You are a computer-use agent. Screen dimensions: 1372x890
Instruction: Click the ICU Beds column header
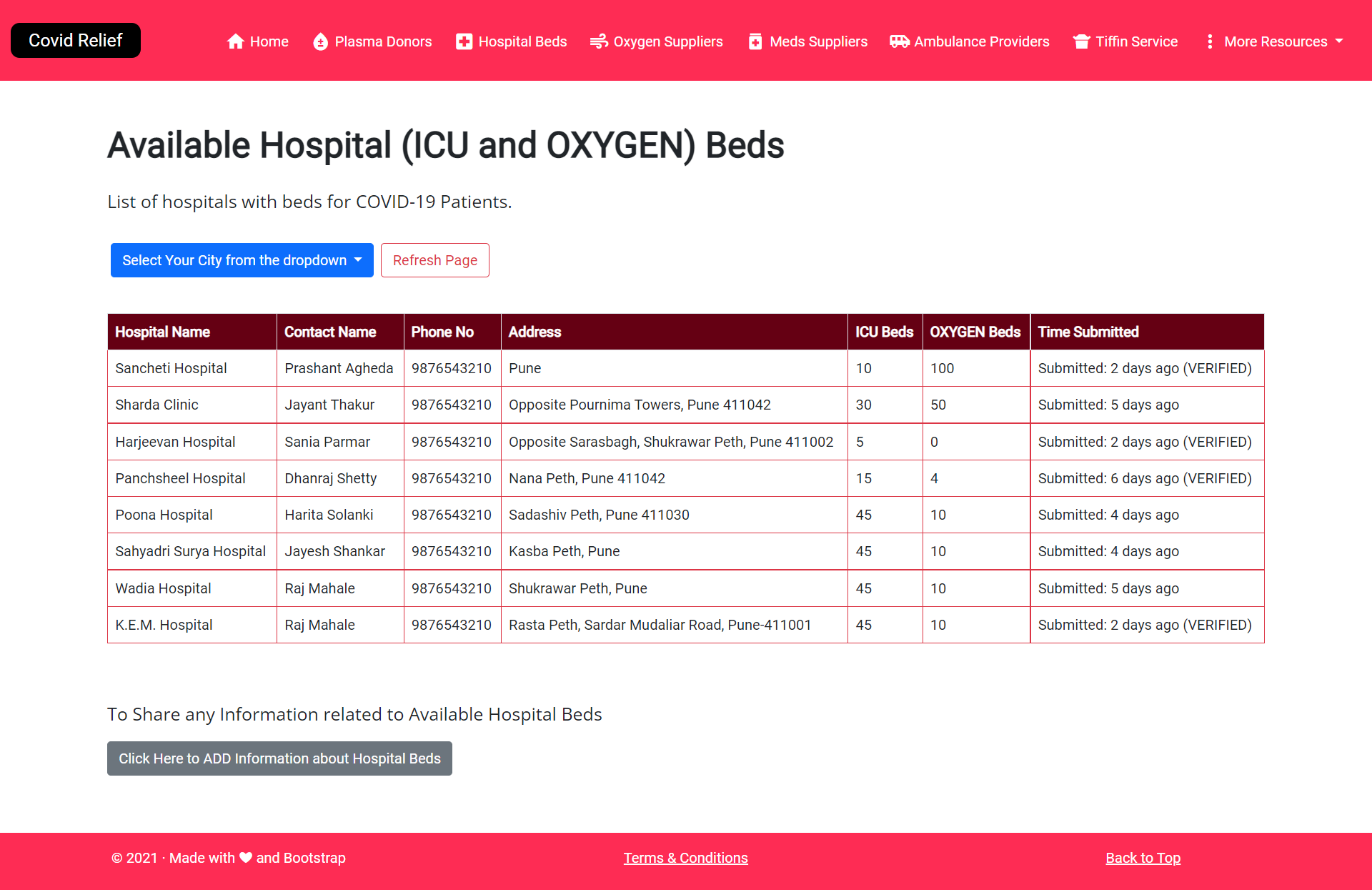tap(884, 332)
